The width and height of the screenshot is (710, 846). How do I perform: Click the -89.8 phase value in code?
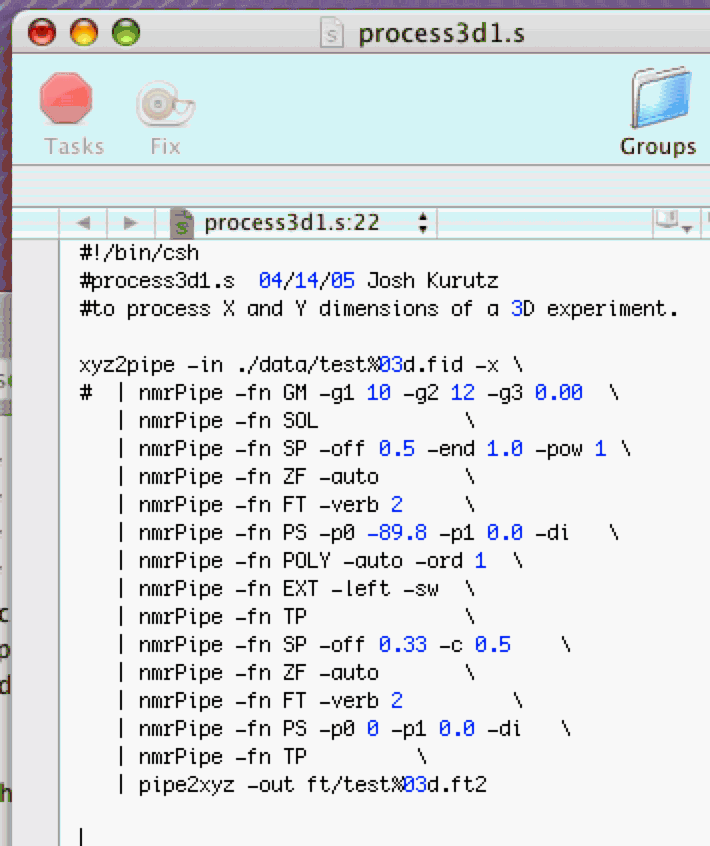(397, 533)
